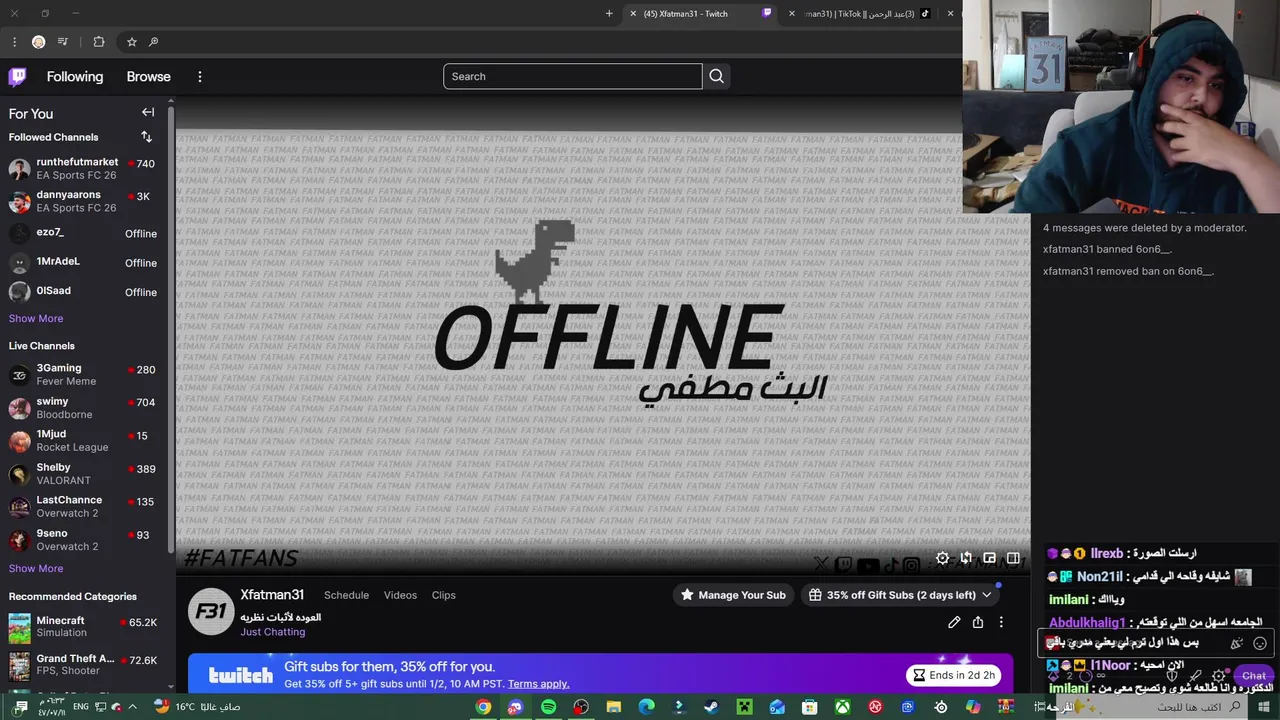Screen dimensions: 1280x720
Task: Open the Shelby VALORANT stream
Action: 82,474
